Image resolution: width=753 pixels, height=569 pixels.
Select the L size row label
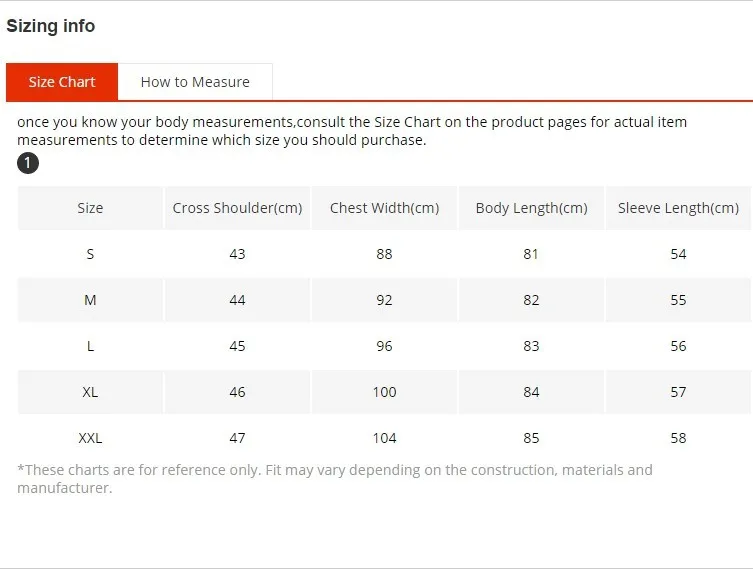pyautogui.click(x=90, y=346)
